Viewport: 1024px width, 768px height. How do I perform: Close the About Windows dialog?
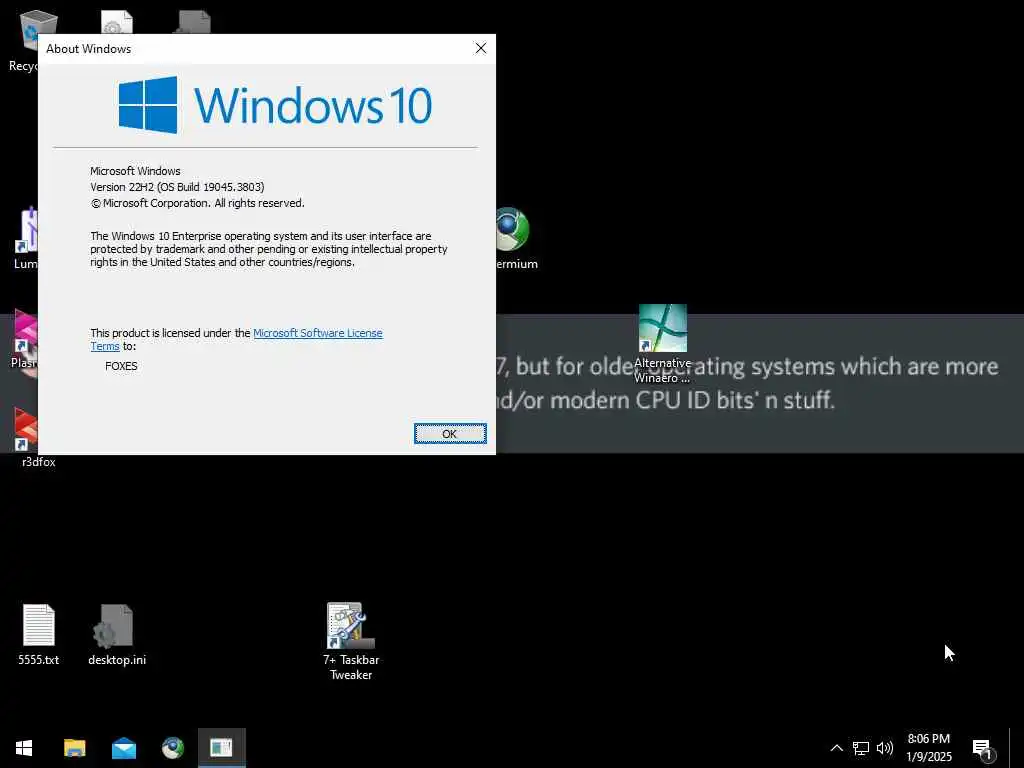pos(481,48)
